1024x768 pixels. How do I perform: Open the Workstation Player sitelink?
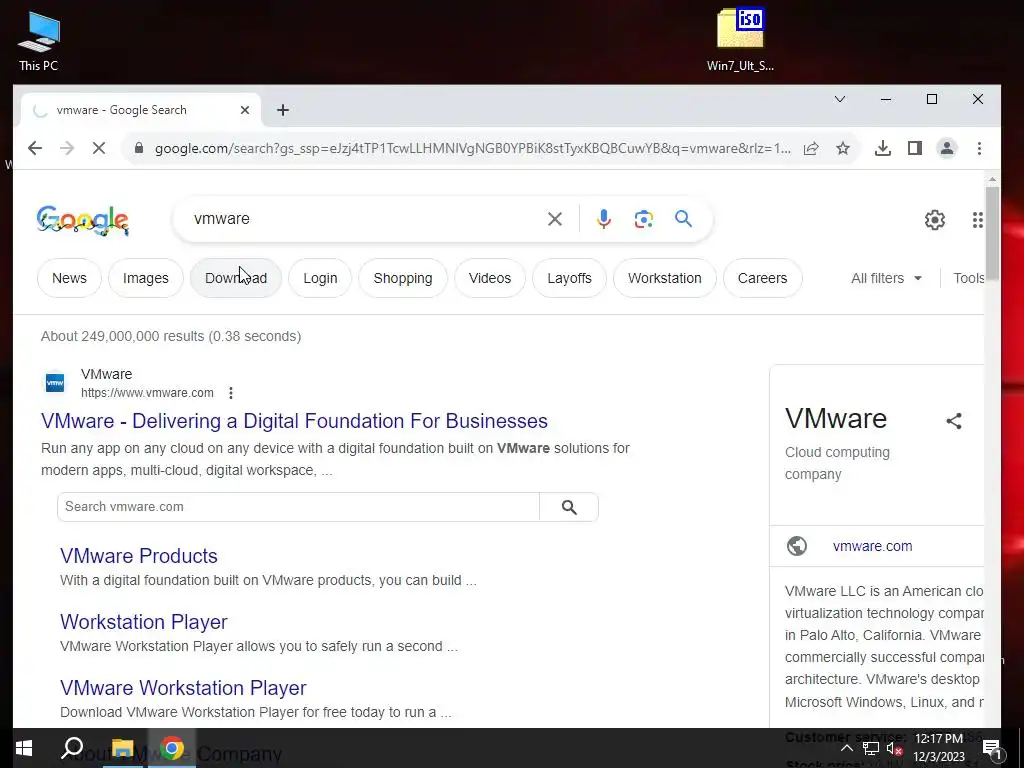click(x=144, y=622)
